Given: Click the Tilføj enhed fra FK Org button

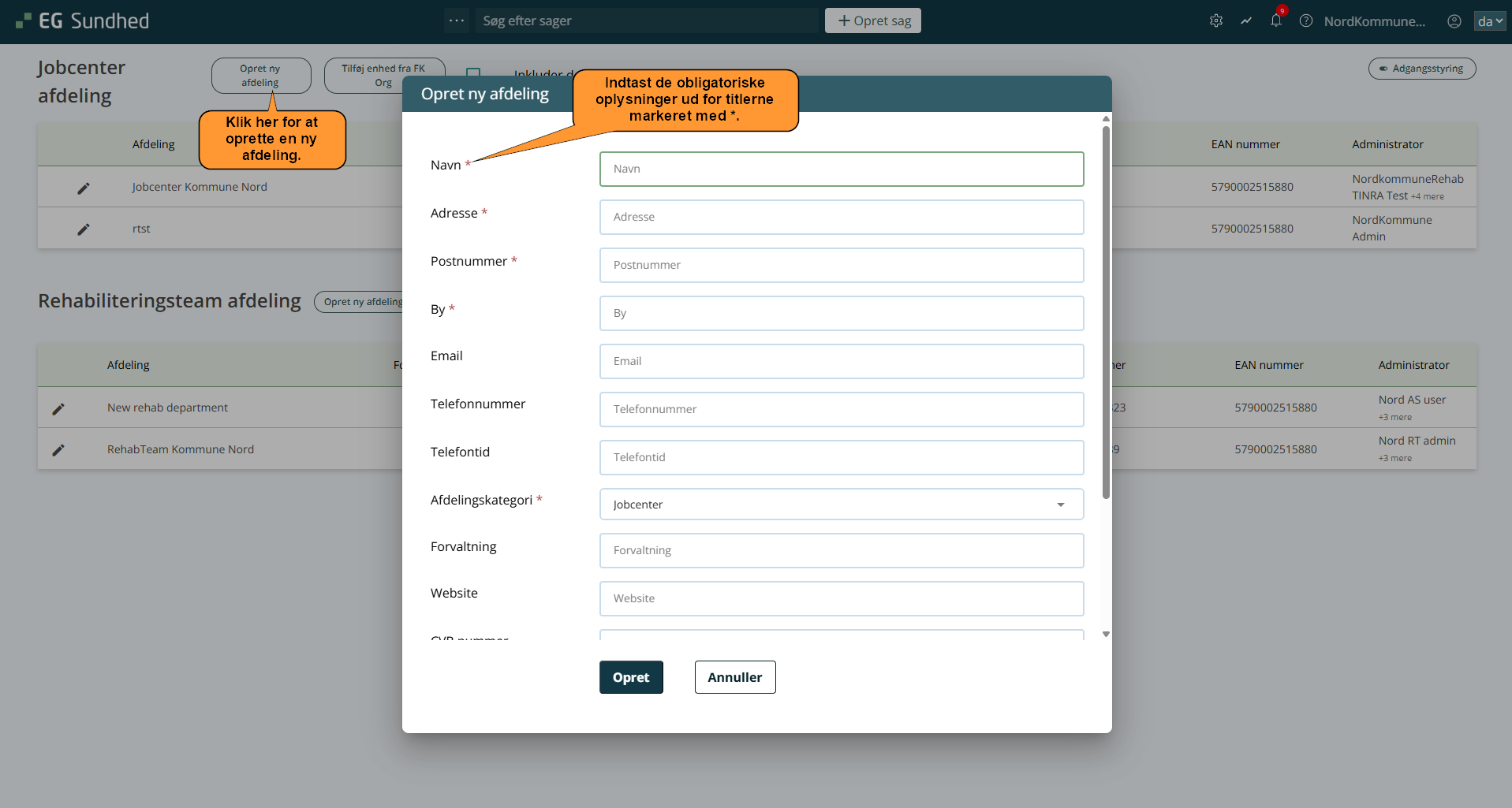Looking at the screenshot, I should click(x=383, y=76).
